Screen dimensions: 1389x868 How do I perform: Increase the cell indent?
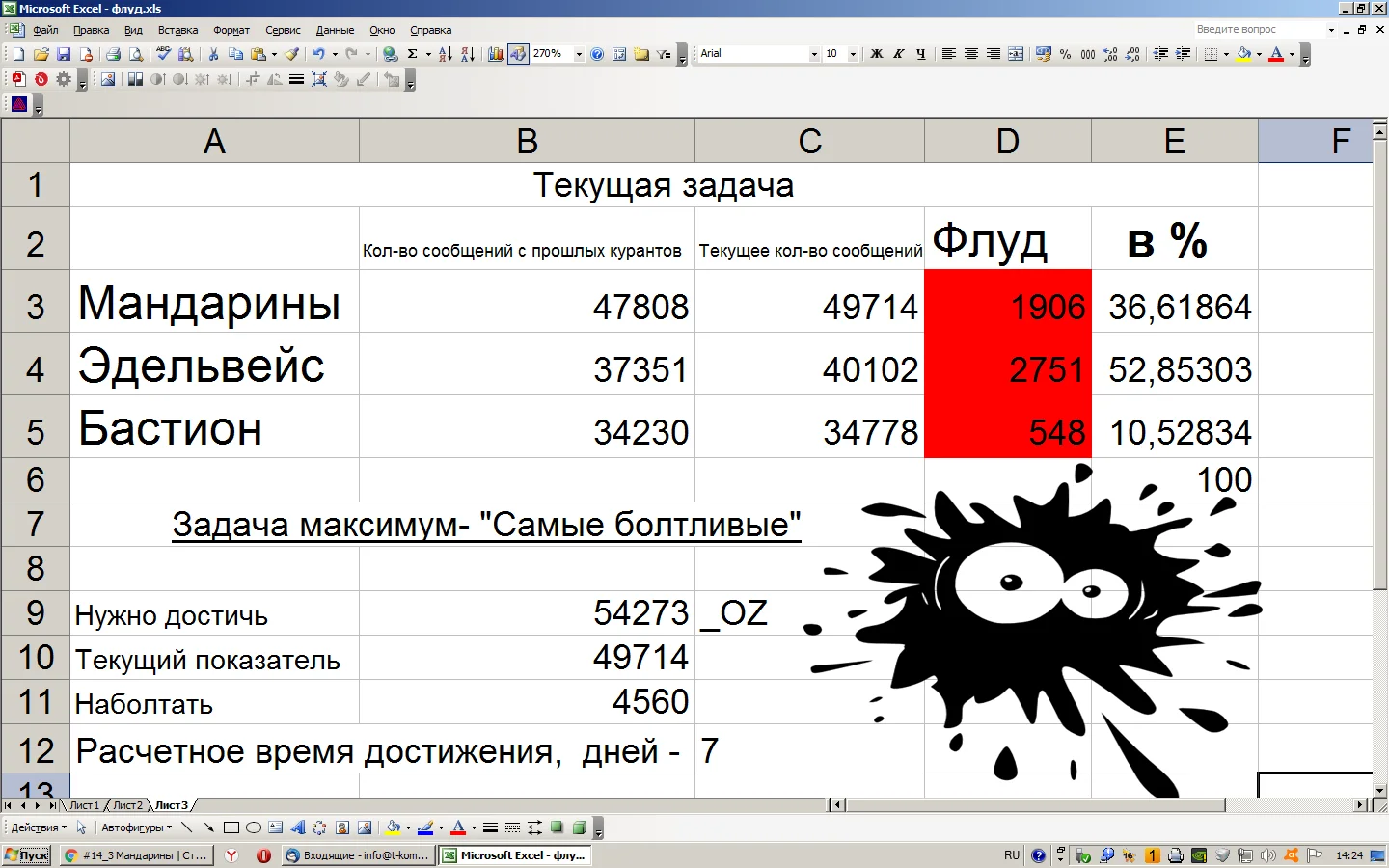(1183, 54)
